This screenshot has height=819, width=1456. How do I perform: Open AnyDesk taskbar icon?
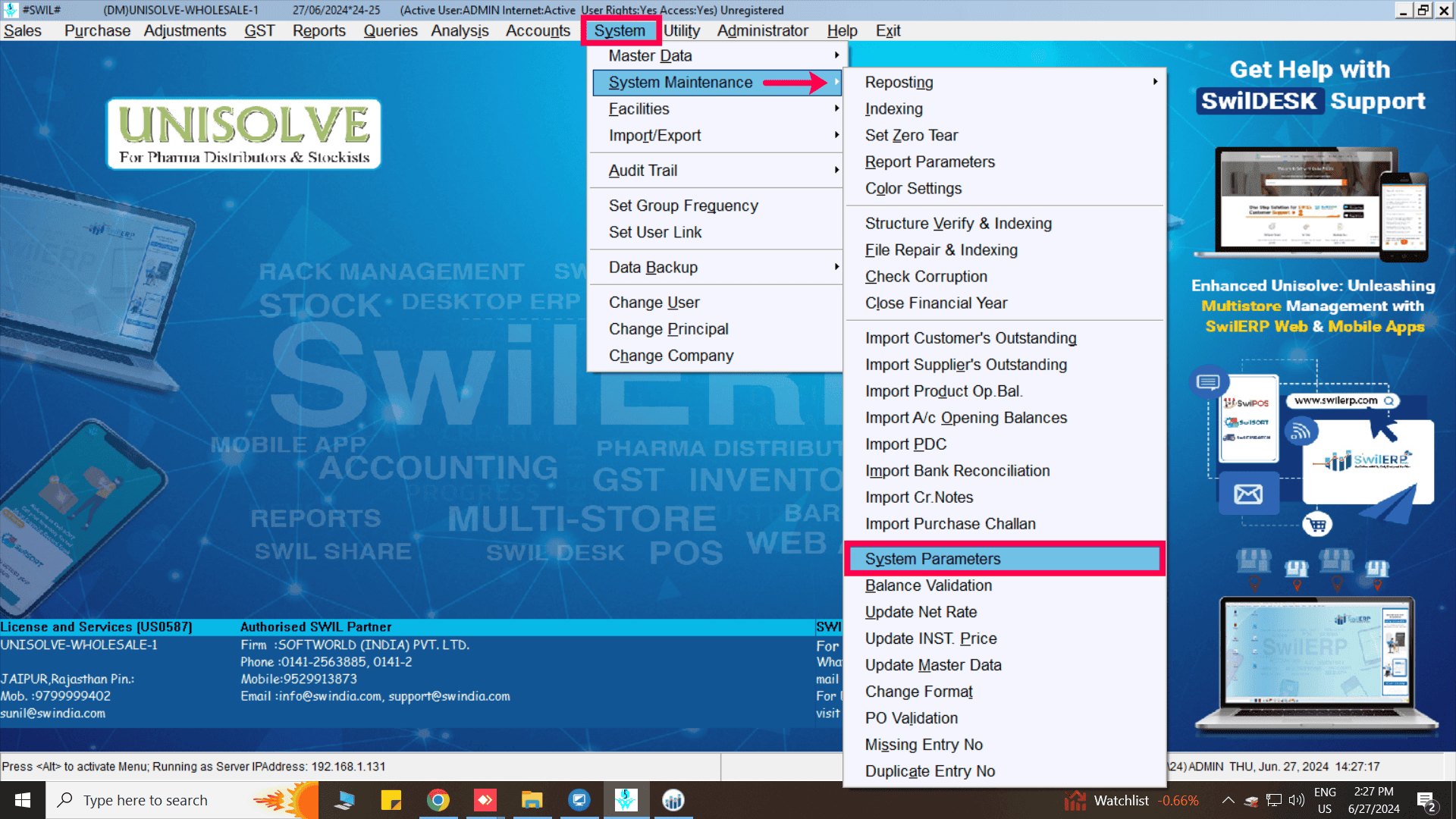[485, 800]
